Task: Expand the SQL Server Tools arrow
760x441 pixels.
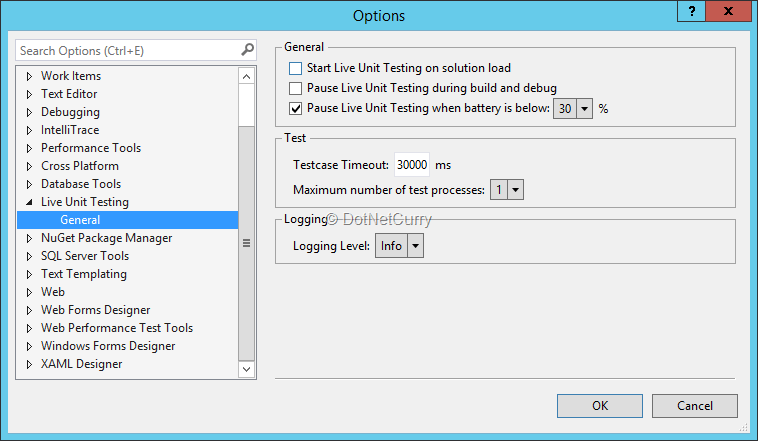Action: (29, 256)
